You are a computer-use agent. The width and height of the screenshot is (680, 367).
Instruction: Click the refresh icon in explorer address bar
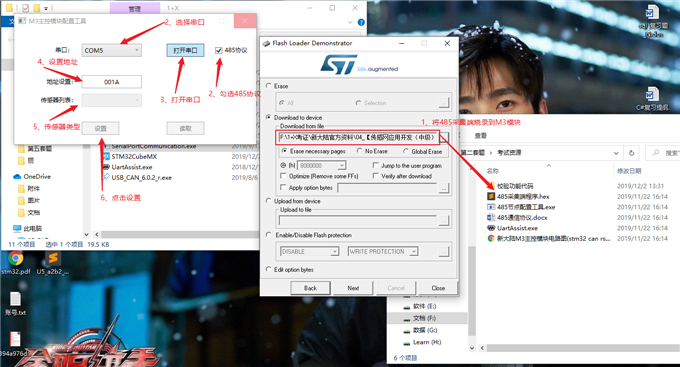pyautogui.click(x=631, y=153)
